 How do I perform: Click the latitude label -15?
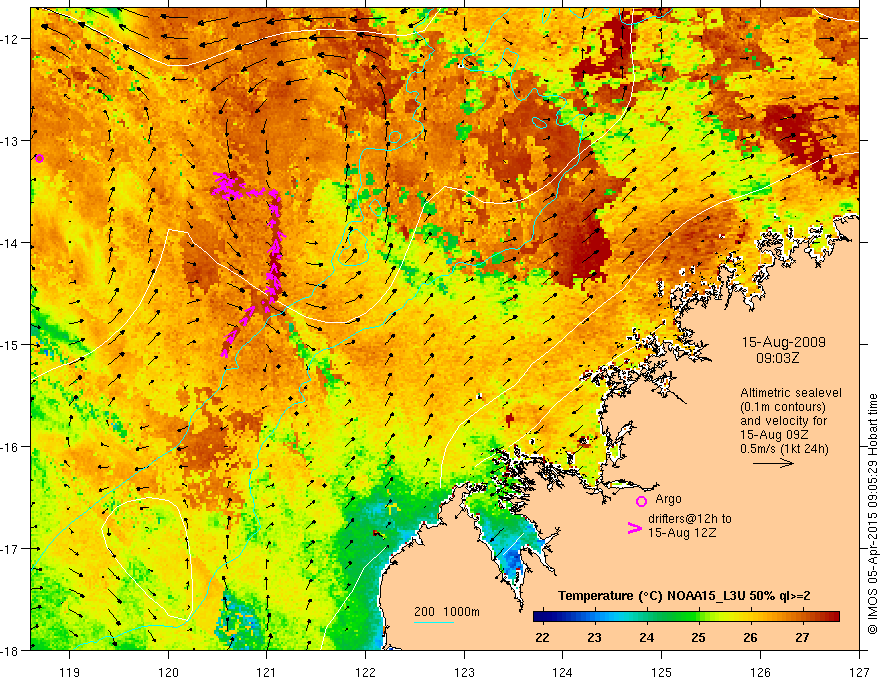pyautogui.click(x=10, y=344)
